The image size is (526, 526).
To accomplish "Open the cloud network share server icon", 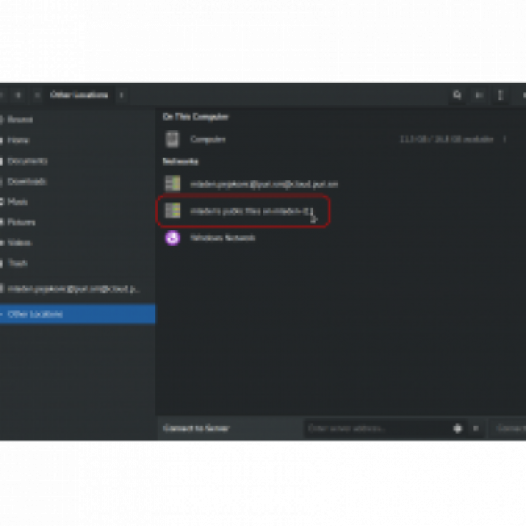I will coord(172,184).
